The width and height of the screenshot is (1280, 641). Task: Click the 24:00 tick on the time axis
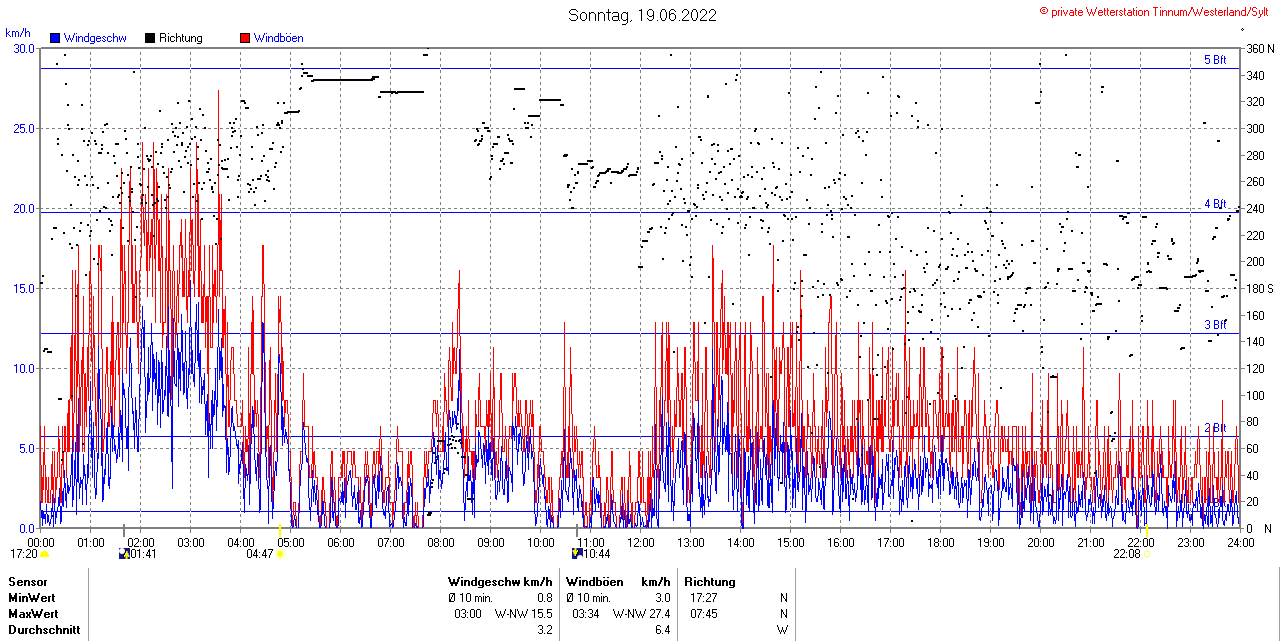[x=1241, y=543]
